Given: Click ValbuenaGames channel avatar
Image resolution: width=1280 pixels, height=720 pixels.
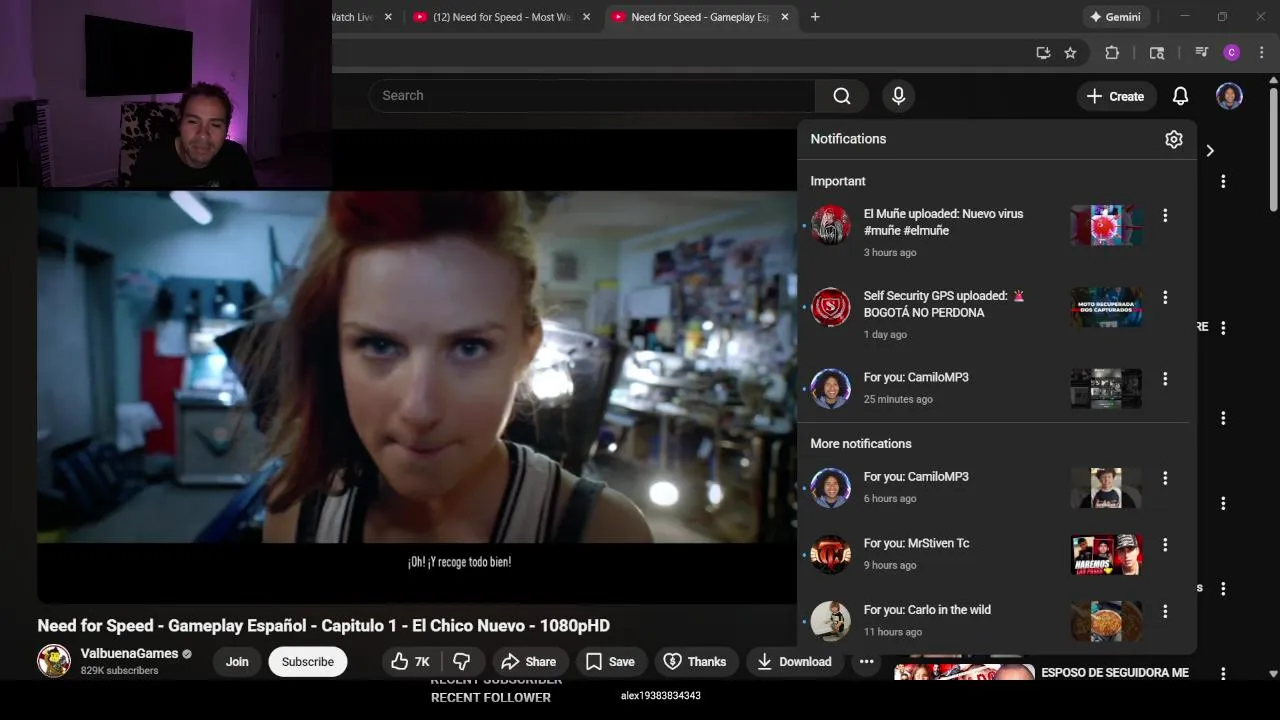Looking at the screenshot, I should (54, 661).
